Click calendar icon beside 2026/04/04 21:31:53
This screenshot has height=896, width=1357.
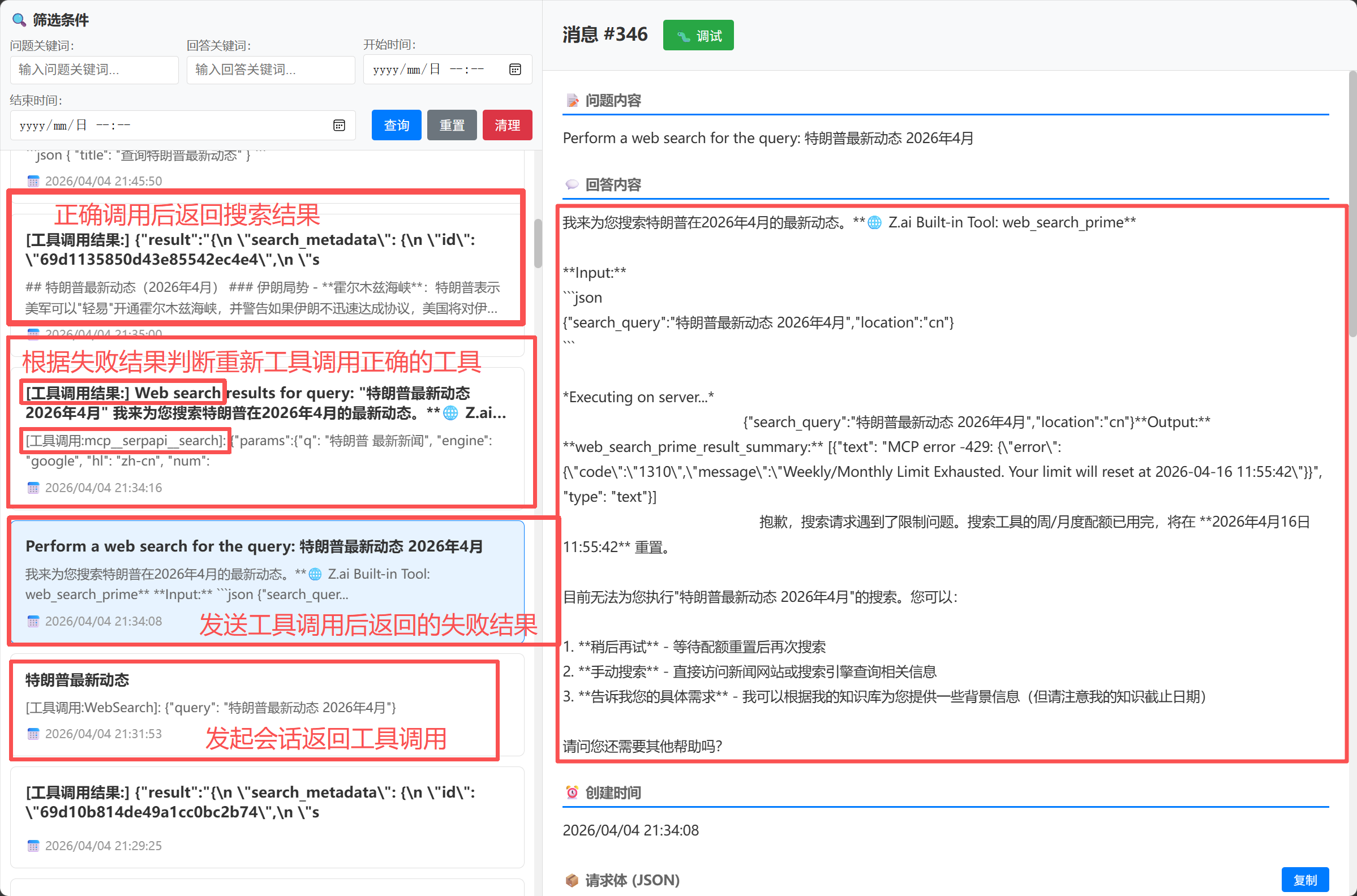point(33,733)
